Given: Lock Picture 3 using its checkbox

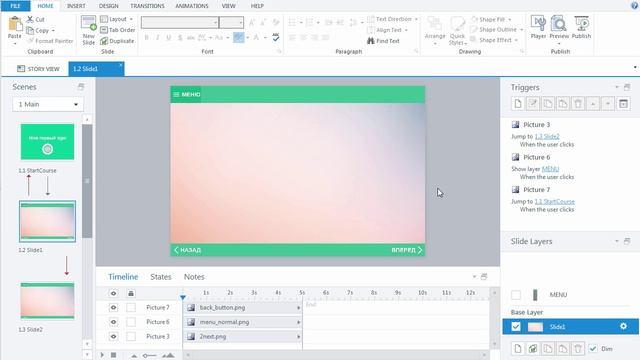Looking at the screenshot, I should [131, 336].
